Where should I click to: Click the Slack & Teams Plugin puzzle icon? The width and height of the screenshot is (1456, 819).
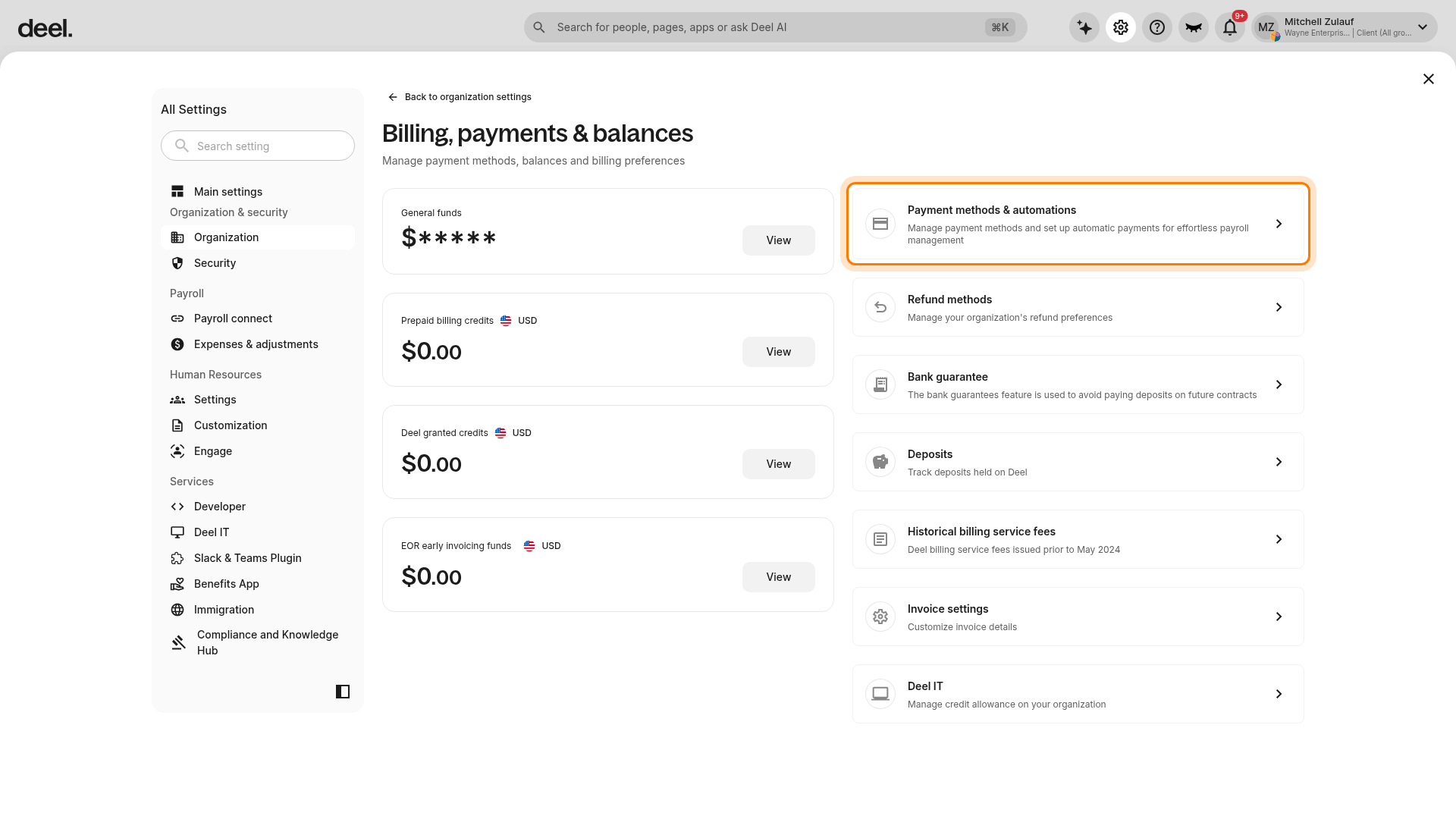click(x=177, y=558)
